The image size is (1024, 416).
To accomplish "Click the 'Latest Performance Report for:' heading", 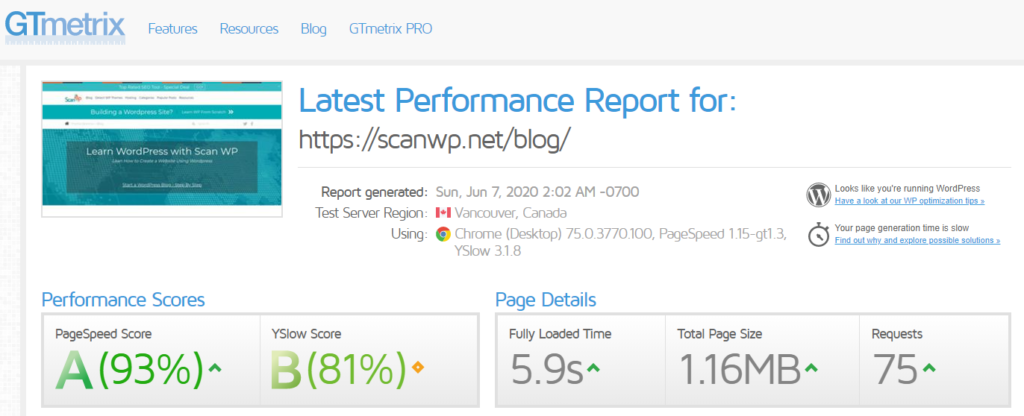I will click(x=517, y=100).
